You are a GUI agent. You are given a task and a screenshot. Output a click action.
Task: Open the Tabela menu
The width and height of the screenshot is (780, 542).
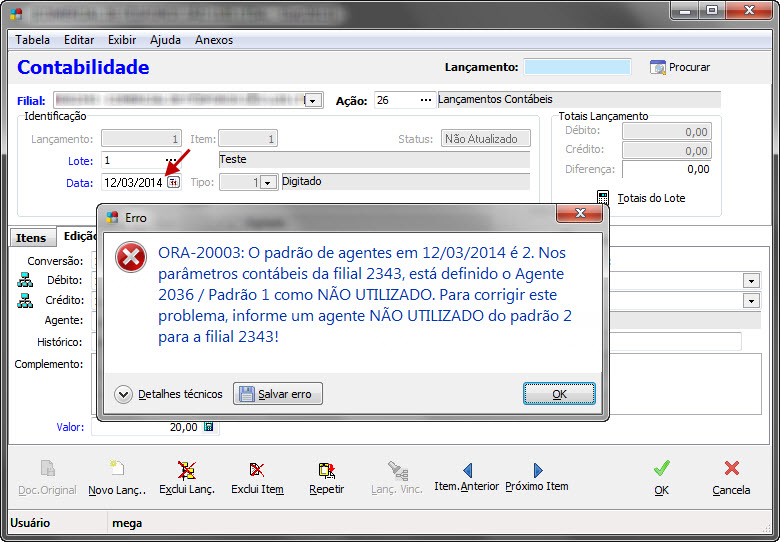coord(33,40)
